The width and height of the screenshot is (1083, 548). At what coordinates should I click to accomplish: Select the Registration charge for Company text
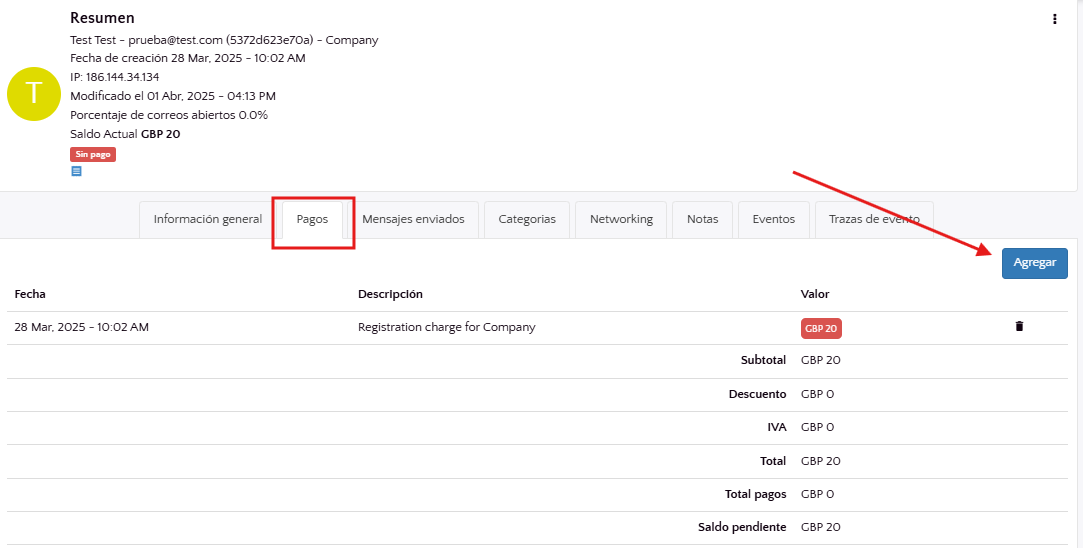446,327
